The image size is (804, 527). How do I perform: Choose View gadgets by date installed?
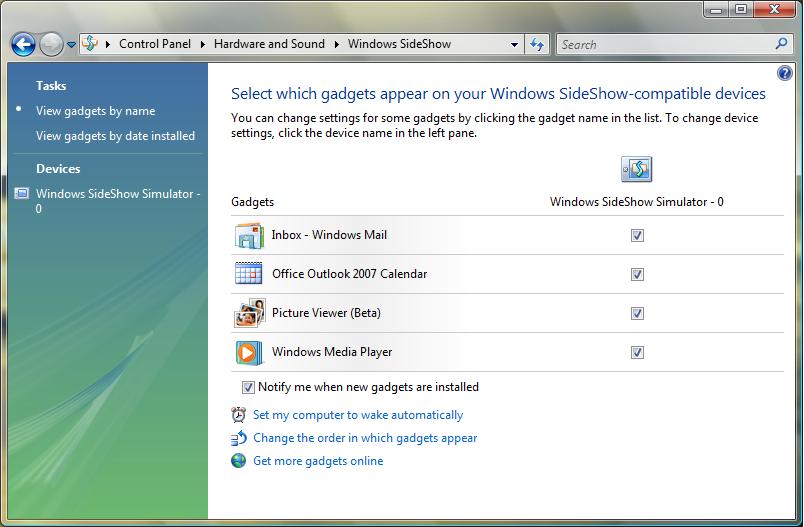click(115, 136)
